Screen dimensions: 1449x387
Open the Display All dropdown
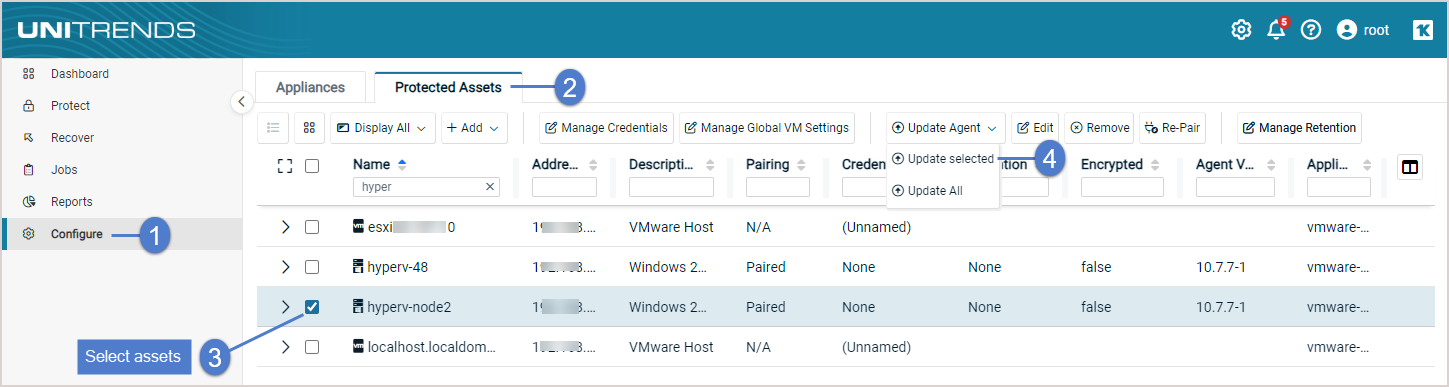383,128
